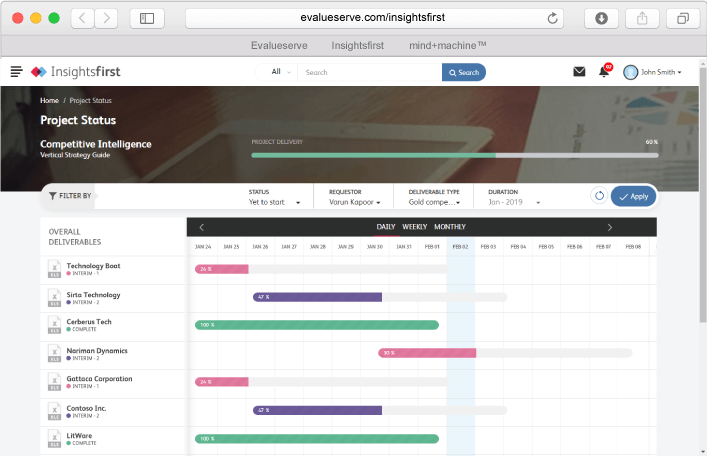Screen dimensions: 707x456
Task: Toggle the browser sidebar button
Action: pyautogui.click(x=147, y=18)
